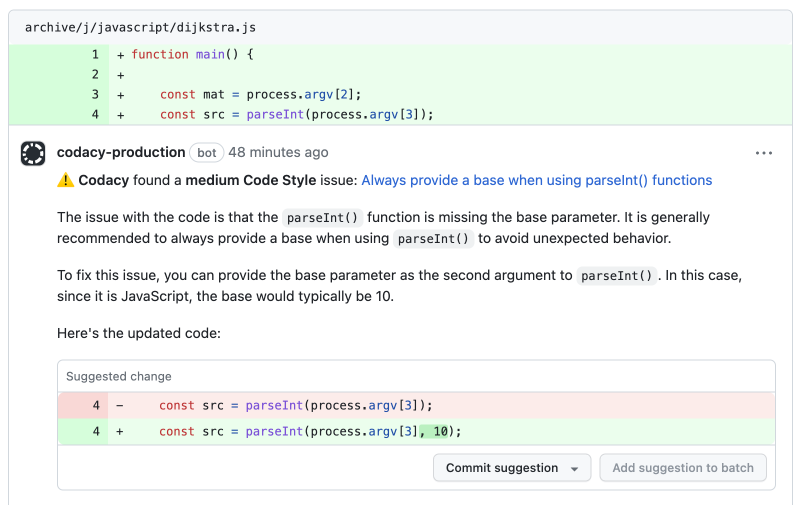Select line number 1 in the diff

95,54
